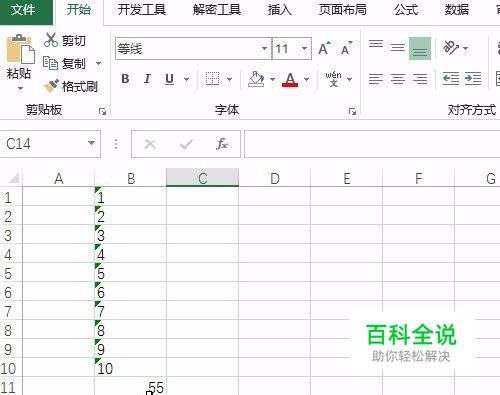Click into the formula bar input
Screen dimensions: 500x395
372,144
